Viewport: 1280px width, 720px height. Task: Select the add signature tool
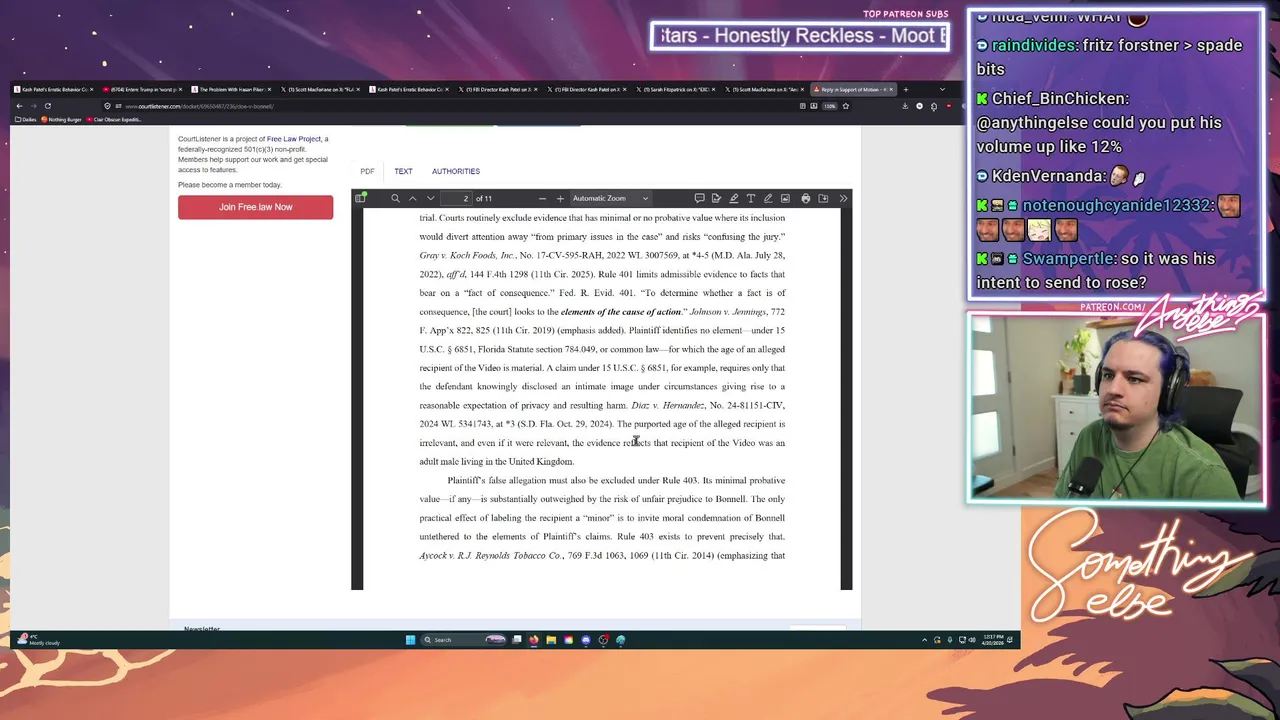pyautogui.click(x=716, y=198)
